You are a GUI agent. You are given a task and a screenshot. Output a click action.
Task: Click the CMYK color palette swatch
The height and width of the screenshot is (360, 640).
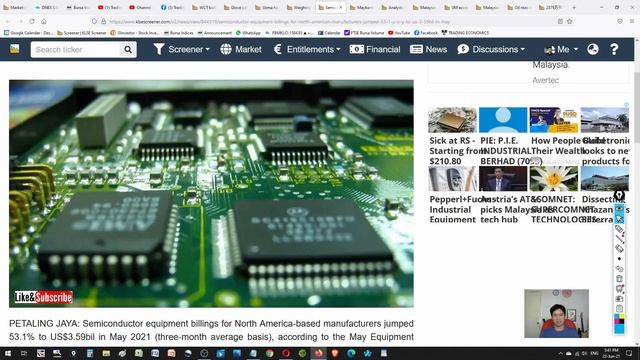pyautogui.click(x=619, y=318)
